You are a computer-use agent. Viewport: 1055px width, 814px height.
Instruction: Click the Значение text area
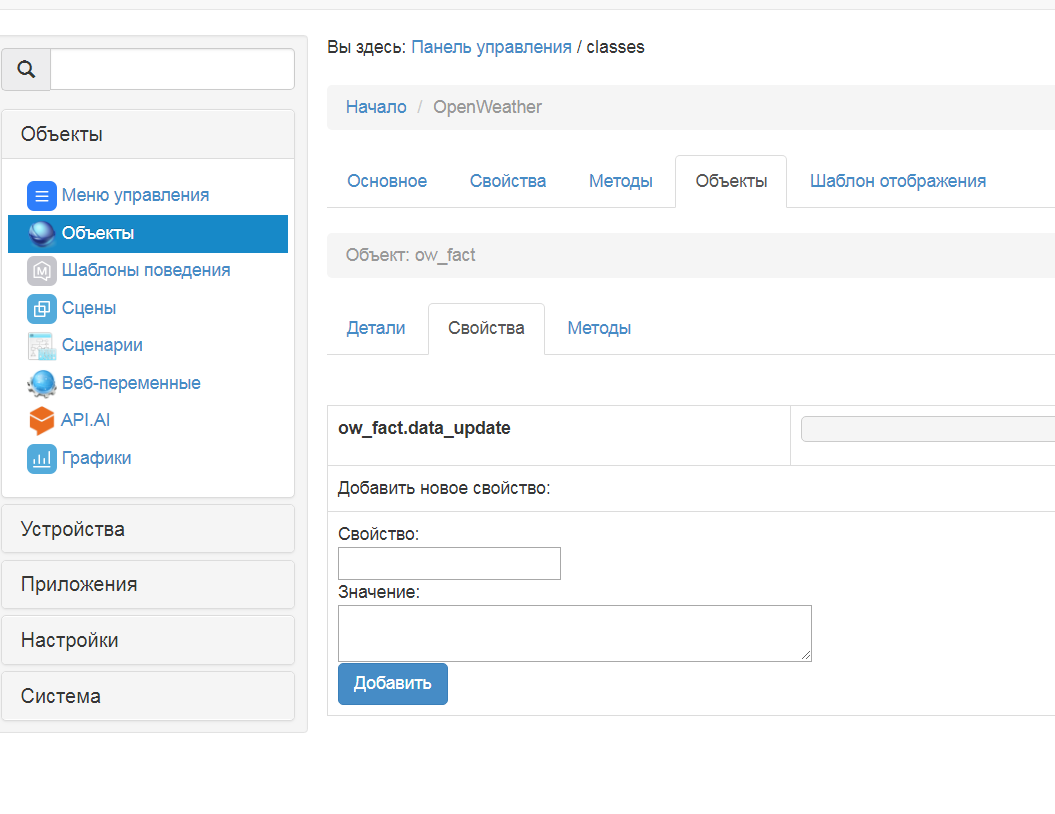click(x=574, y=632)
